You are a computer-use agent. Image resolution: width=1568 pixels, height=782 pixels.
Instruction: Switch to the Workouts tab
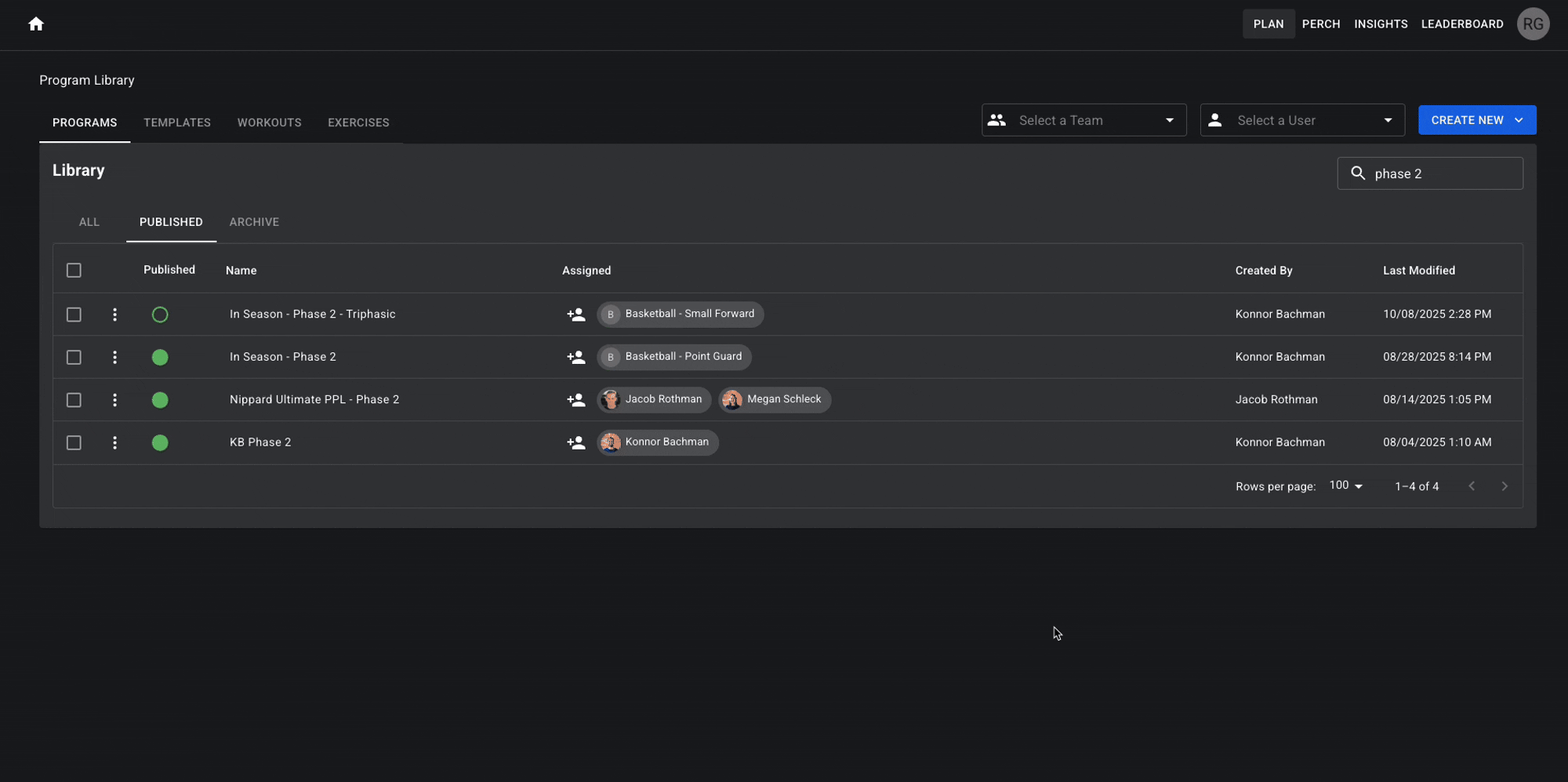click(269, 122)
